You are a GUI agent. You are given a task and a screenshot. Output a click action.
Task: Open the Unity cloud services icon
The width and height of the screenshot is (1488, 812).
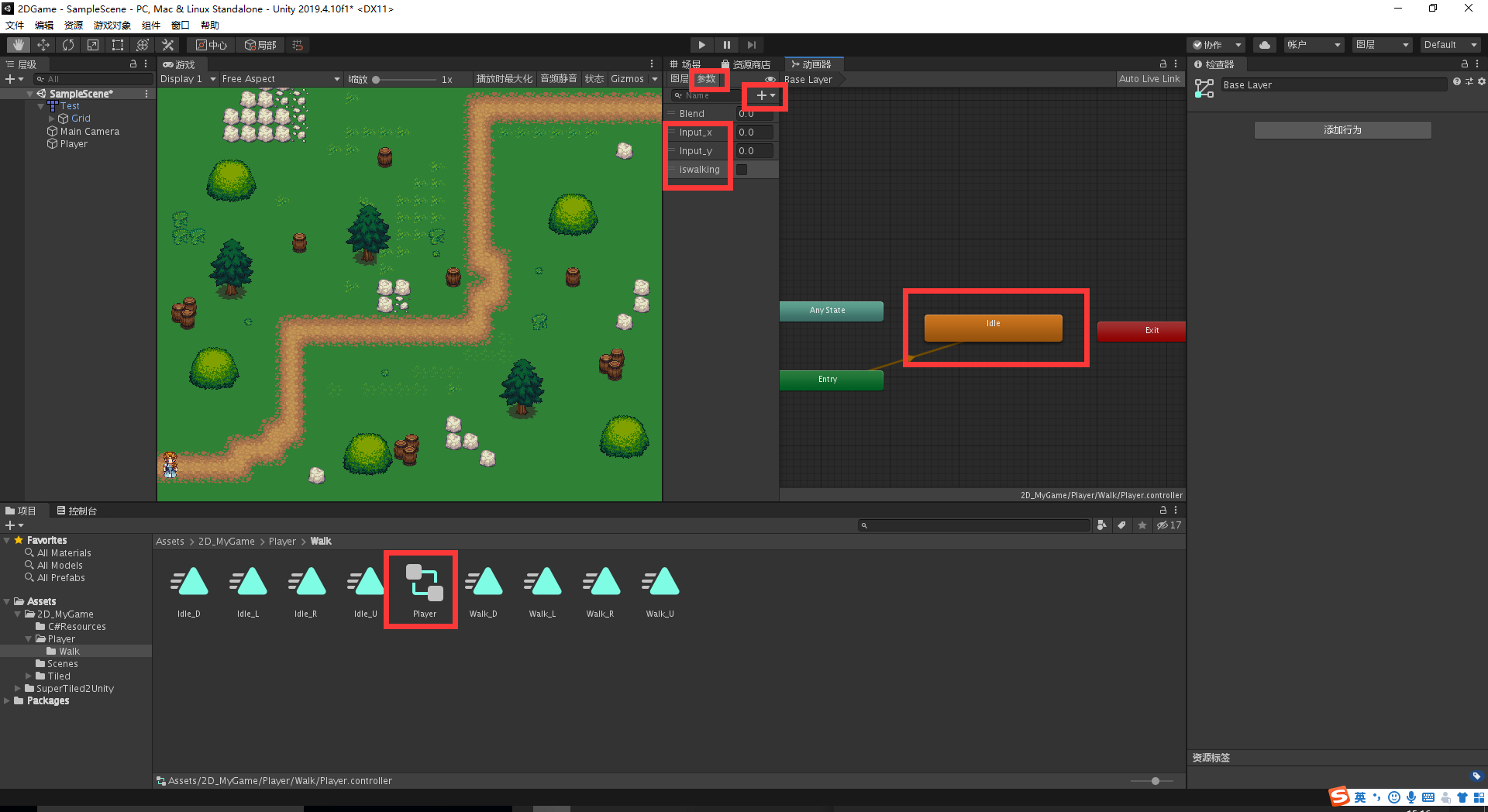[x=1264, y=44]
